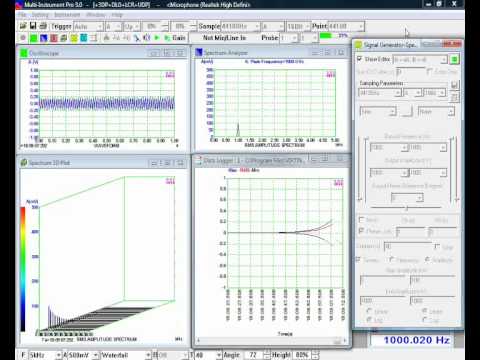Toggle the Sweep checkbox in Signal Generator
This screenshot has height=360, width=480.
click(359, 259)
